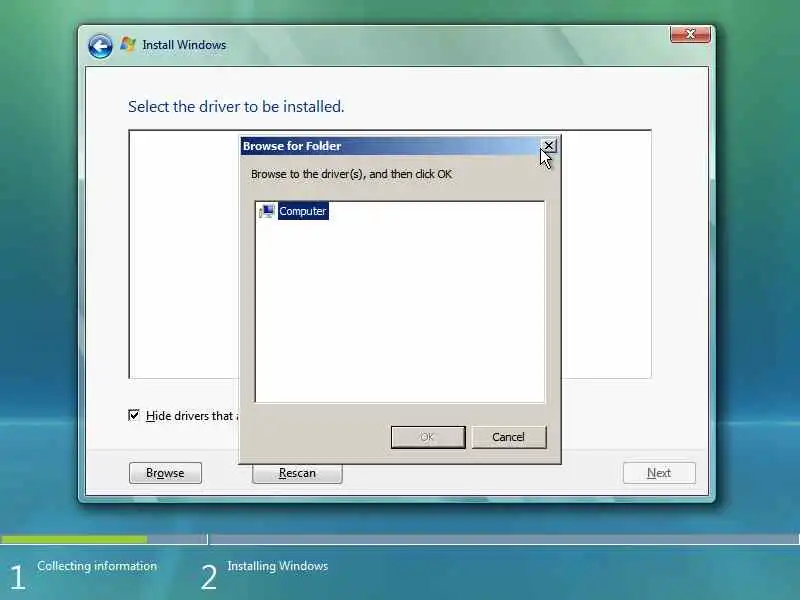Viewport: 800px width, 600px height.
Task: Click the 'Collecting information' step label
Action: (97, 566)
